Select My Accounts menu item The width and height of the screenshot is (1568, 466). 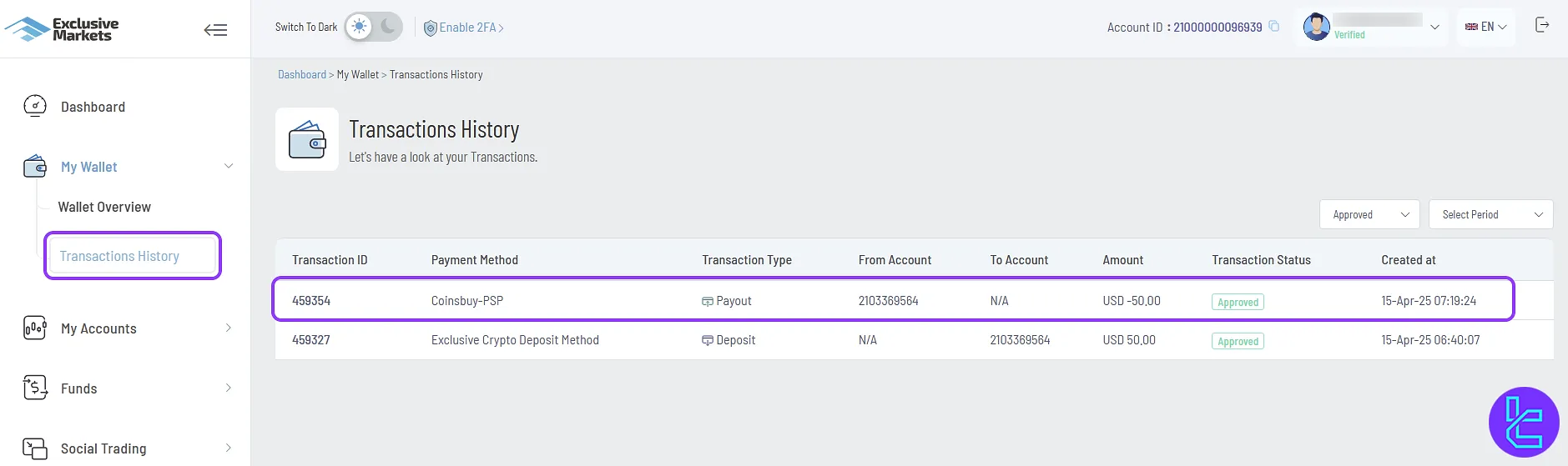click(98, 328)
